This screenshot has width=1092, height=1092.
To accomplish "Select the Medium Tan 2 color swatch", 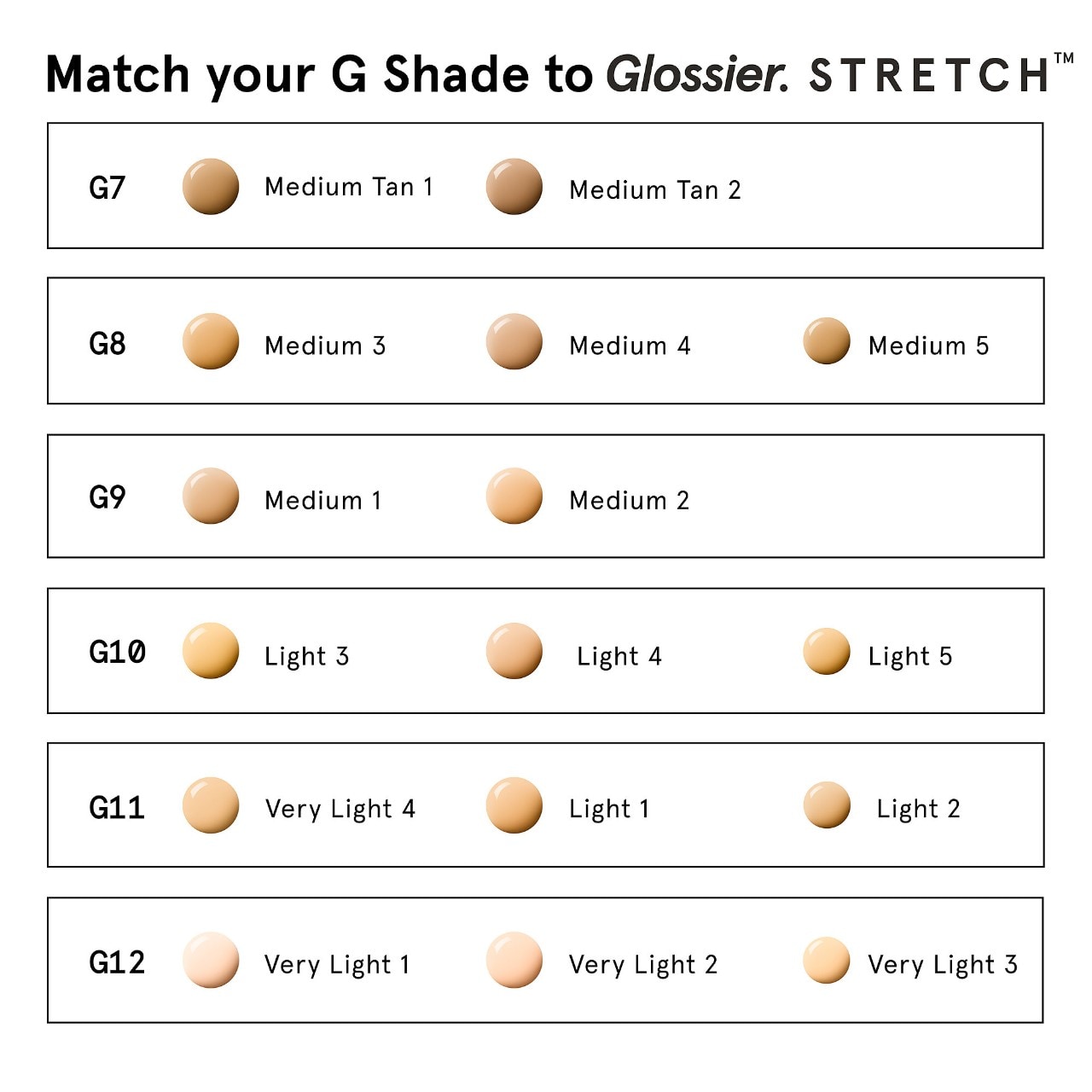I will pos(514,186).
